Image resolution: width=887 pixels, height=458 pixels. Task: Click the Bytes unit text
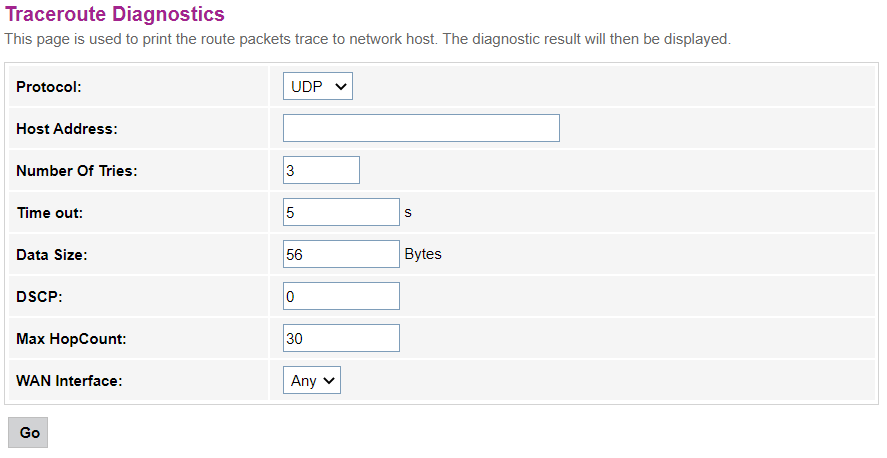click(423, 254)
